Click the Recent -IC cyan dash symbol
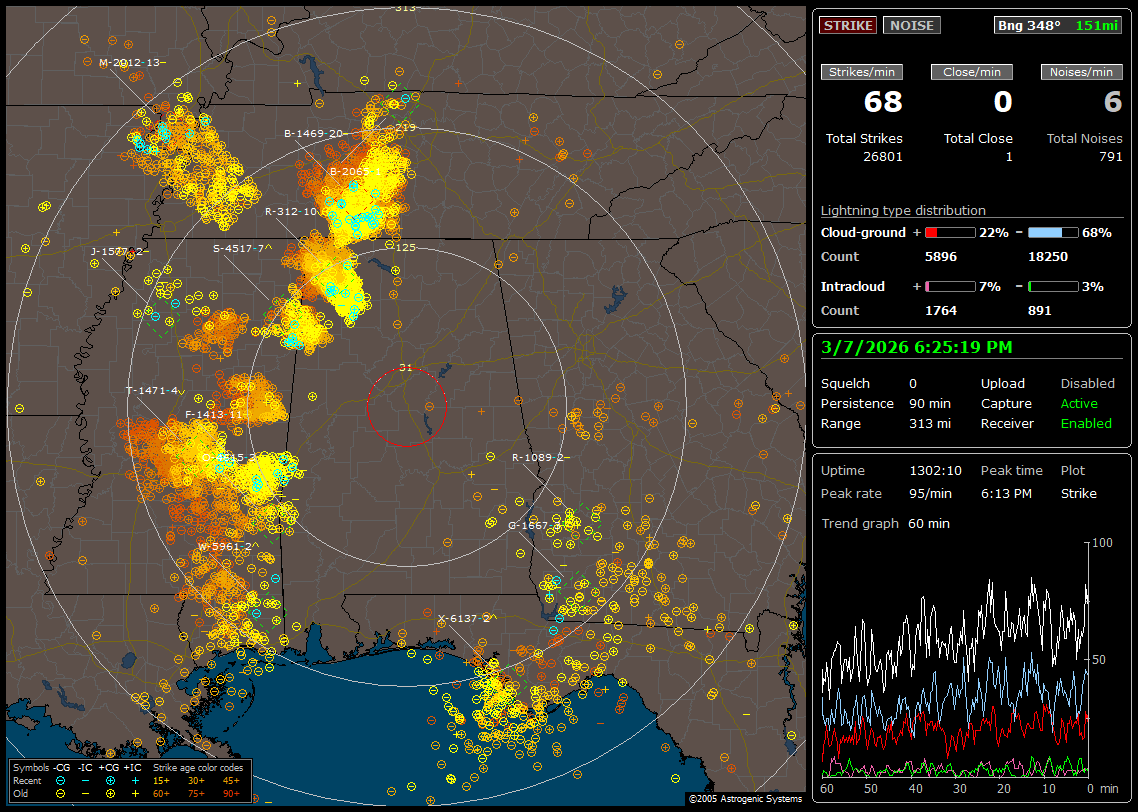This screenshot has width=1138, height=812. (x=86, y=779)
